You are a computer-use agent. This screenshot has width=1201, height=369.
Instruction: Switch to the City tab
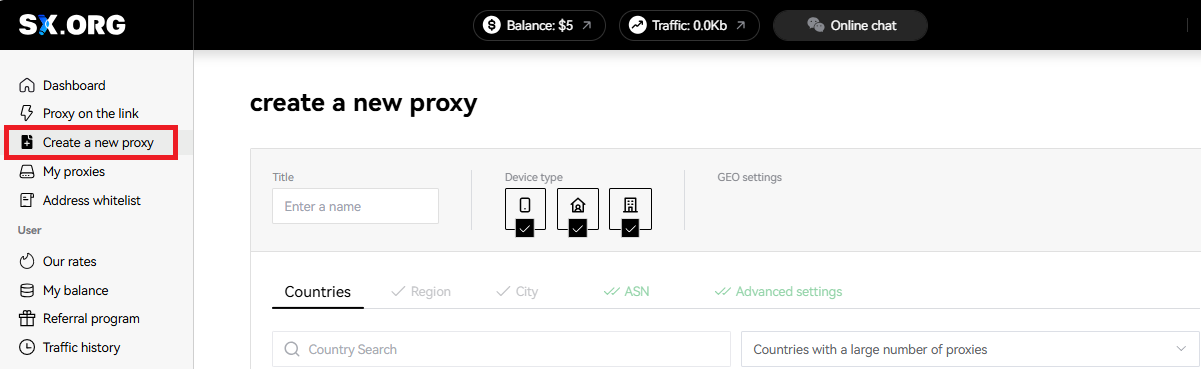click(517, 292)
